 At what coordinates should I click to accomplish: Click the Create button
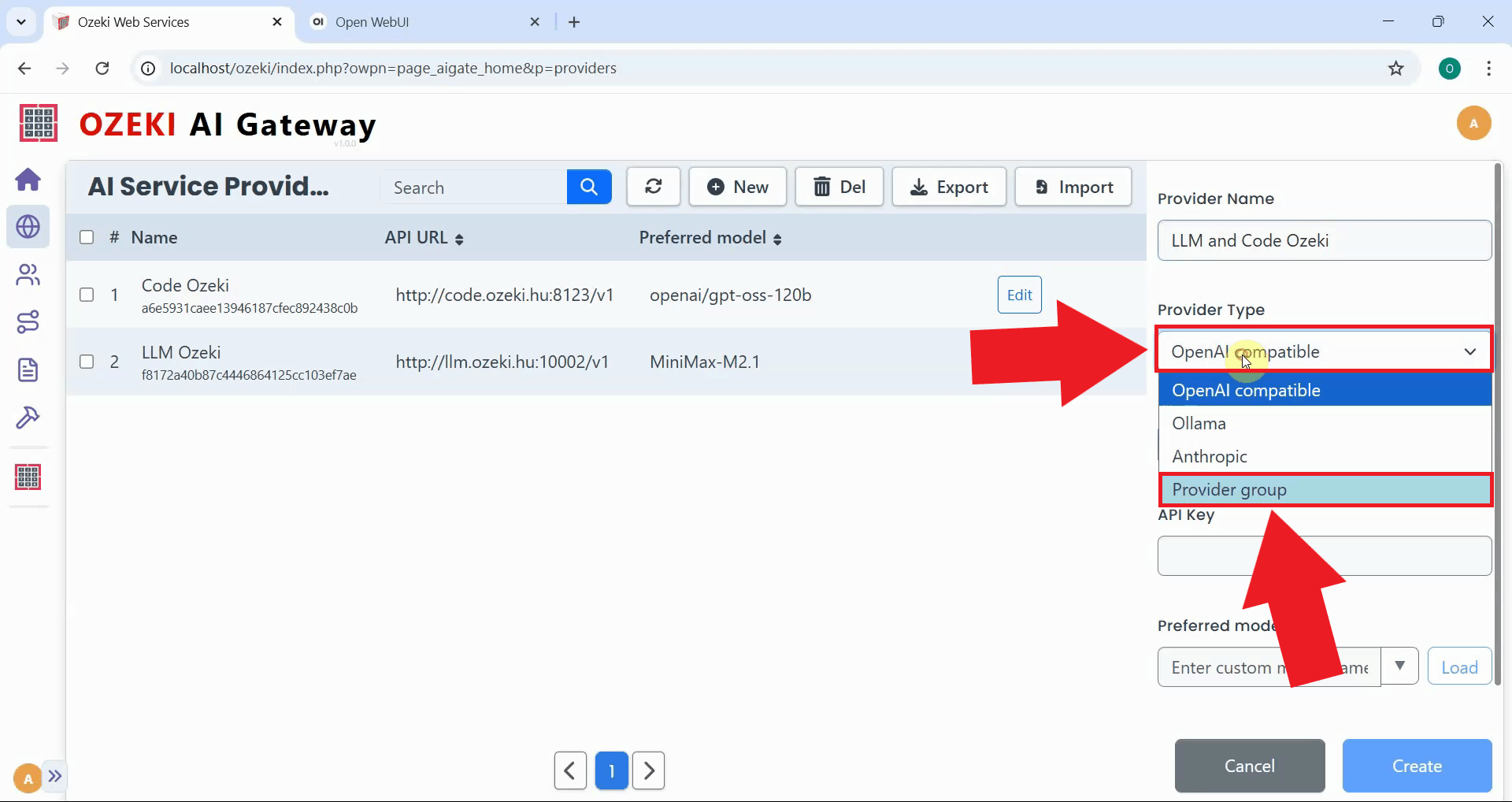(x=1416, y=766)
